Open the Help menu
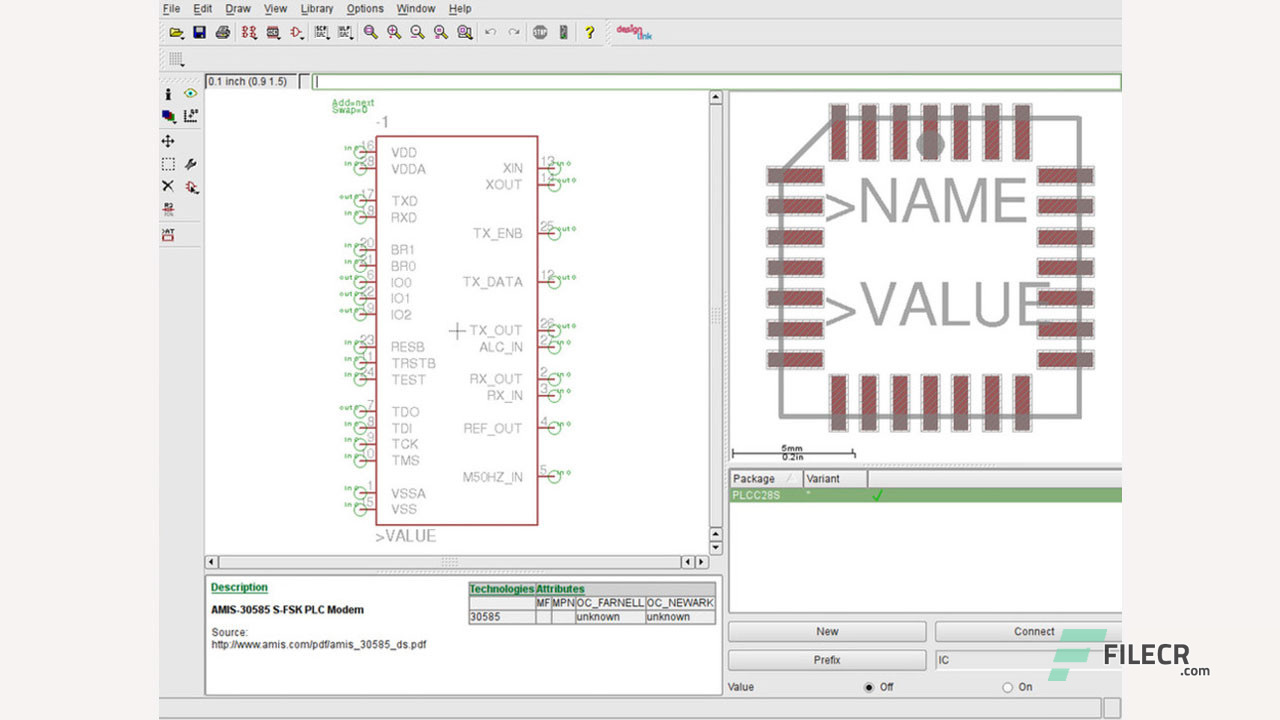1280x720 pixels. tap(460, 9)
